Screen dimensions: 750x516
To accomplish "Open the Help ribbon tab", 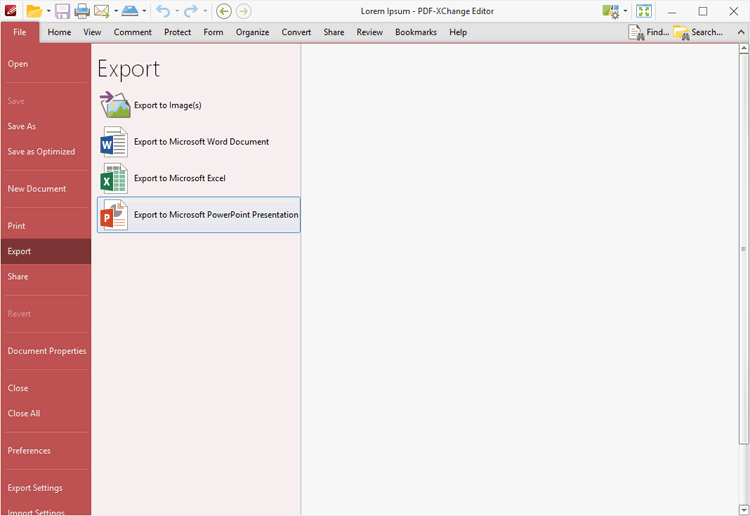I will [458, 32].
